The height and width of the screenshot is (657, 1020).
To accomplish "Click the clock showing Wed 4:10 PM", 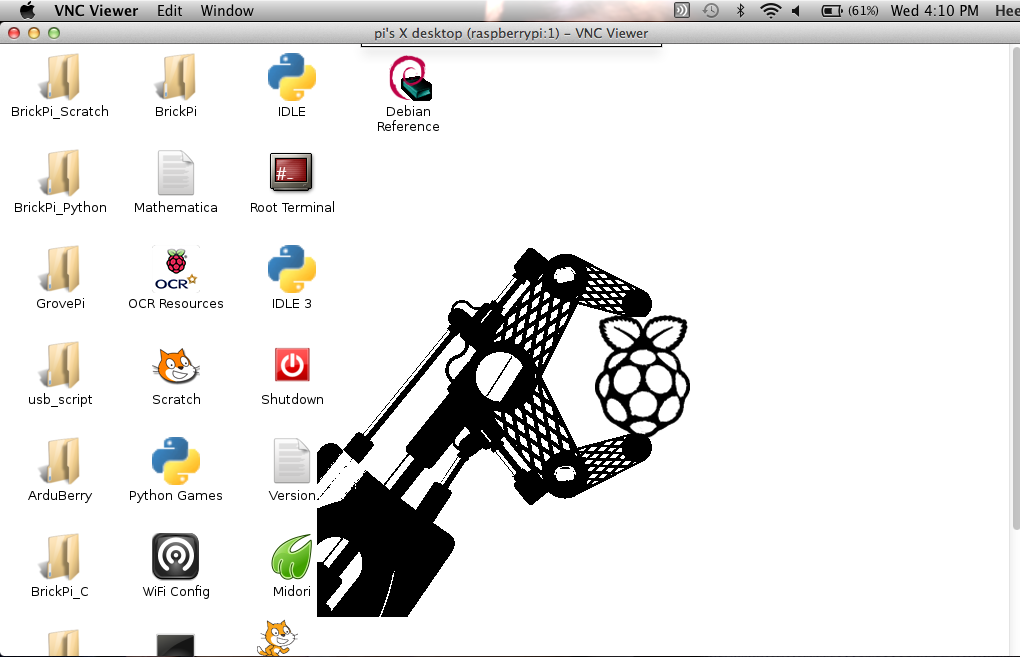I will click(934, 10).
